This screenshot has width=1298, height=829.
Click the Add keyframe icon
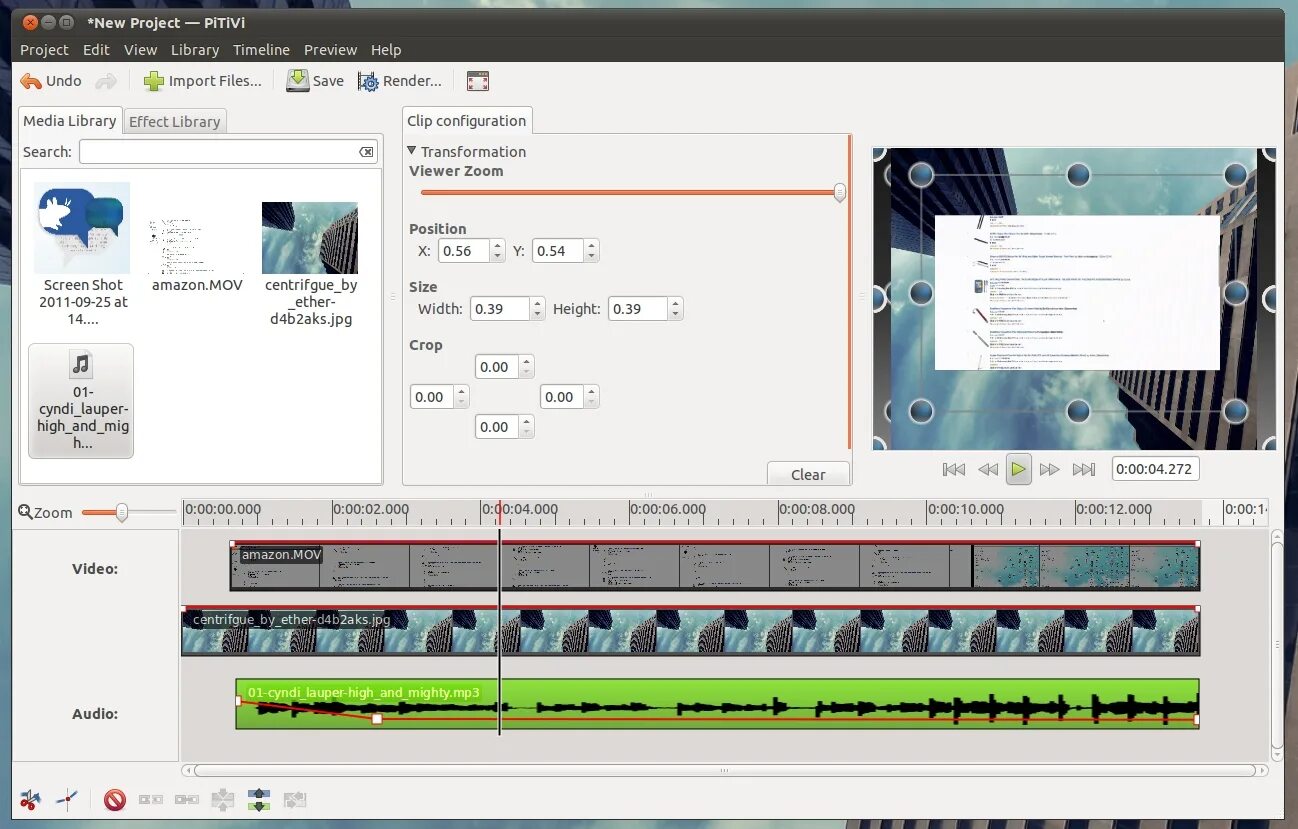tap(67, 799)
